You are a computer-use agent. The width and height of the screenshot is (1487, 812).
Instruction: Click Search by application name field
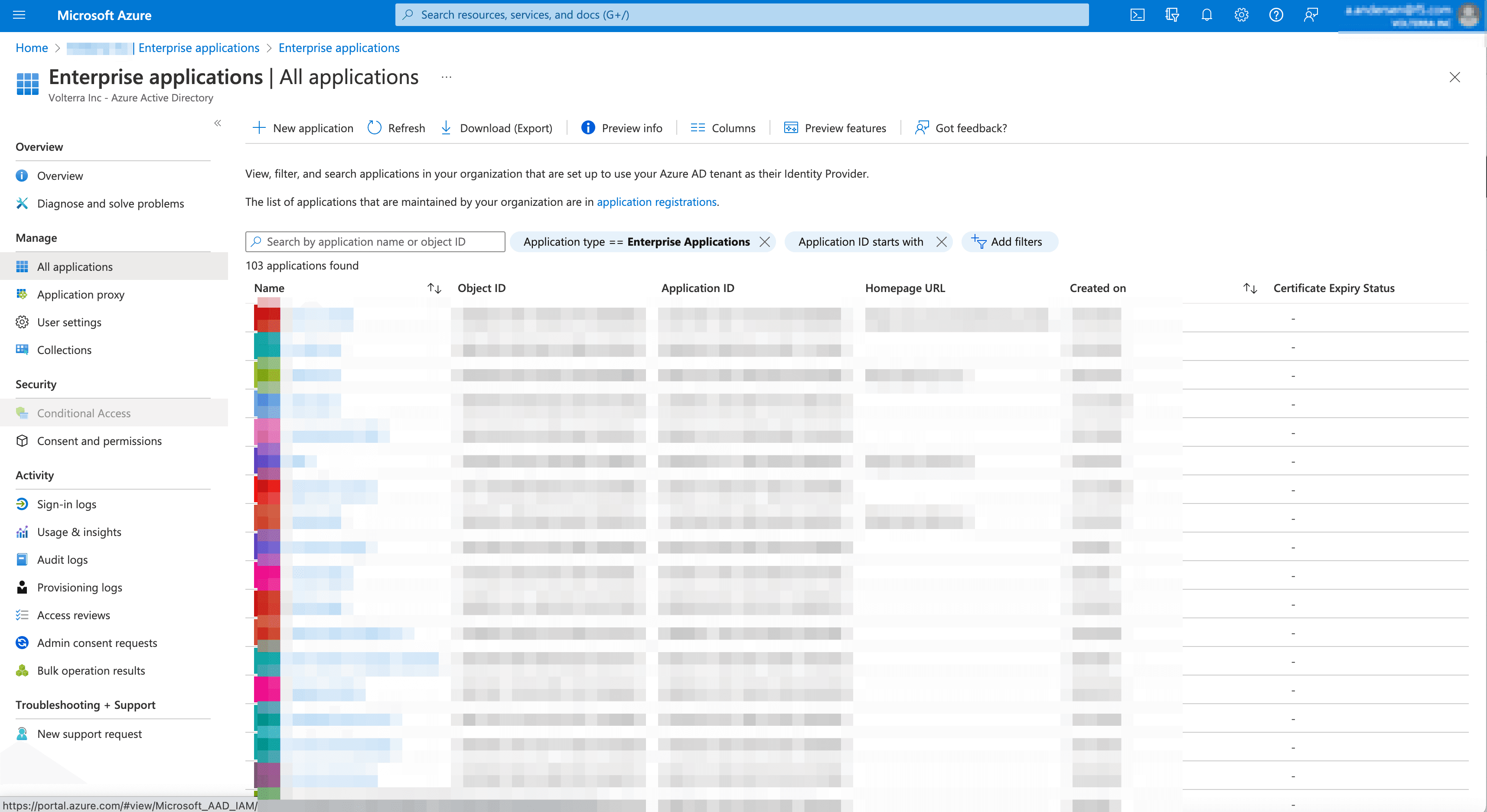point(375,241)
